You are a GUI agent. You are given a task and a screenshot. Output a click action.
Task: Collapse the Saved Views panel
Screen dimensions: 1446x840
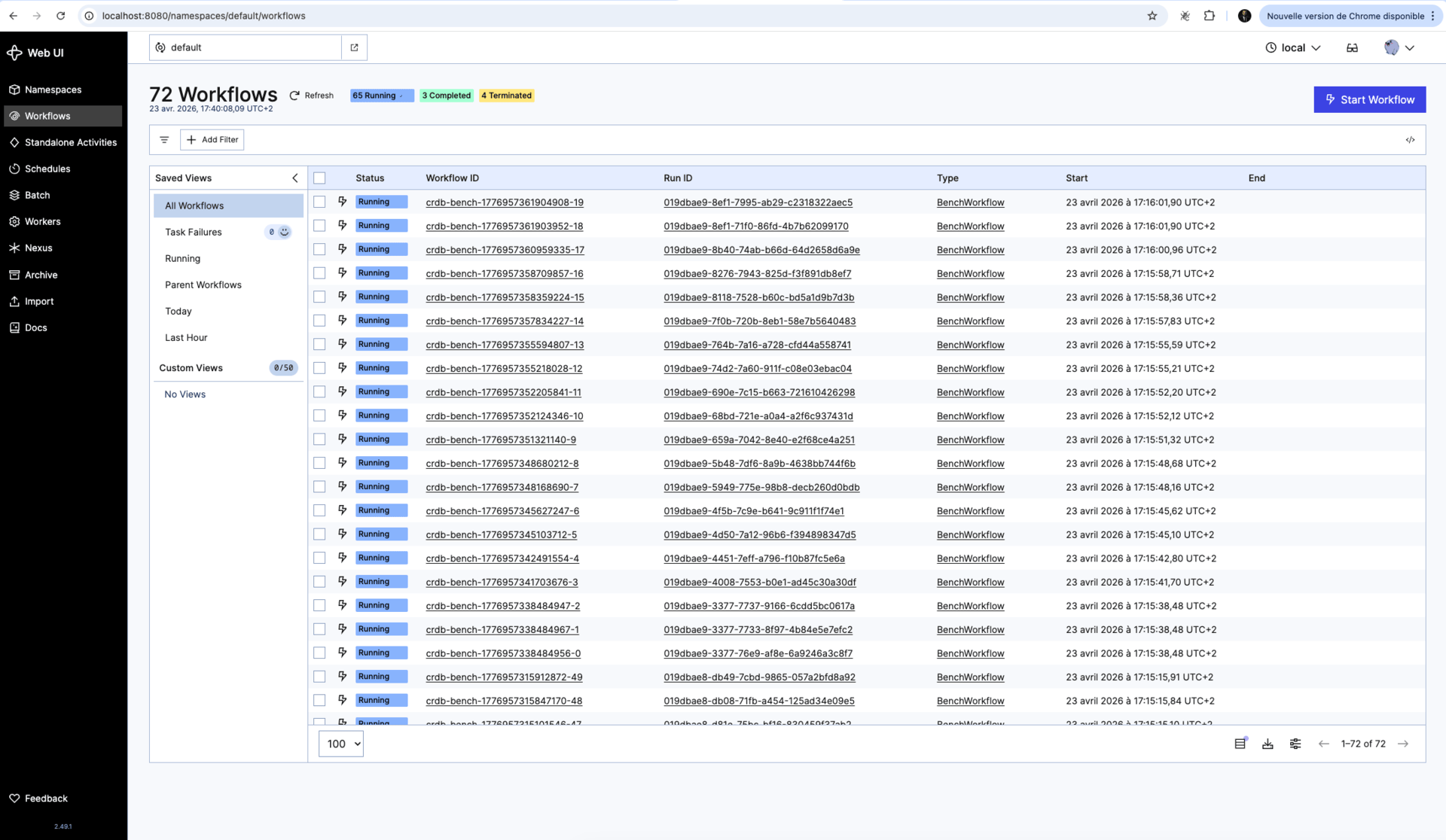pyautogui.click(x=294, y=178)
